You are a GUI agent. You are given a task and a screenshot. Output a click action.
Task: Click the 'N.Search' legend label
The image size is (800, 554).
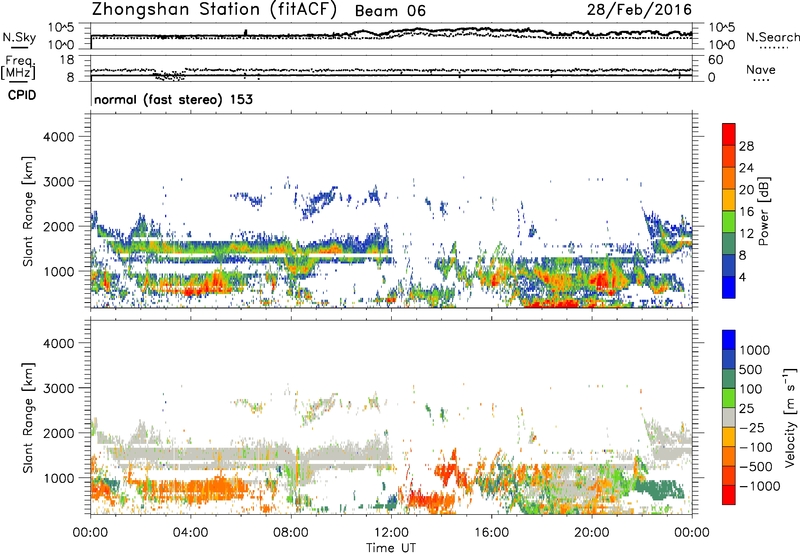pos(772,37)
